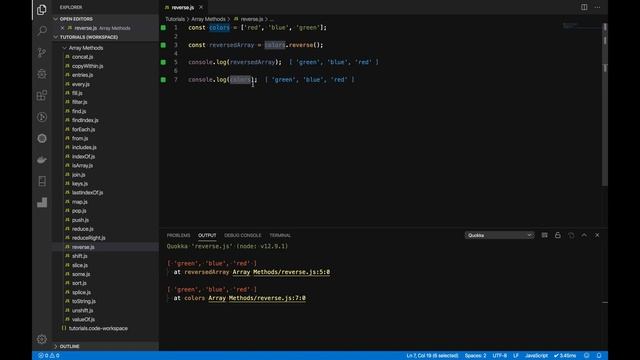The height and width of the screenshot is (360, 640).
Task: Open the Run and Debug icon
Action: pos(42,74)
